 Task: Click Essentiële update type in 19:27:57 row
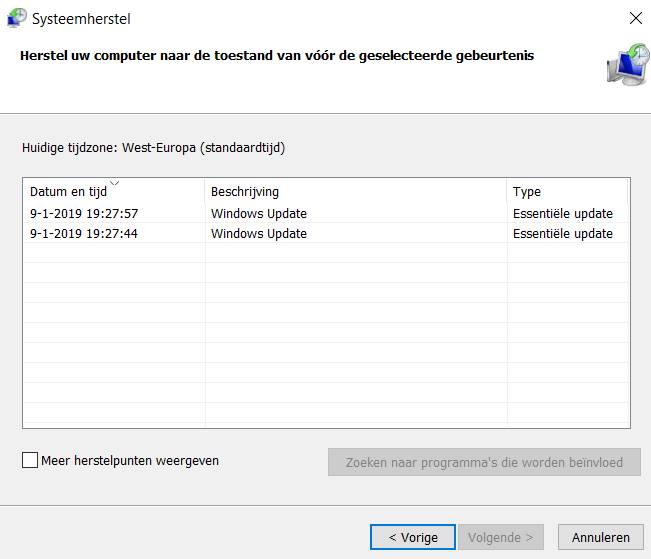(563, 213)
